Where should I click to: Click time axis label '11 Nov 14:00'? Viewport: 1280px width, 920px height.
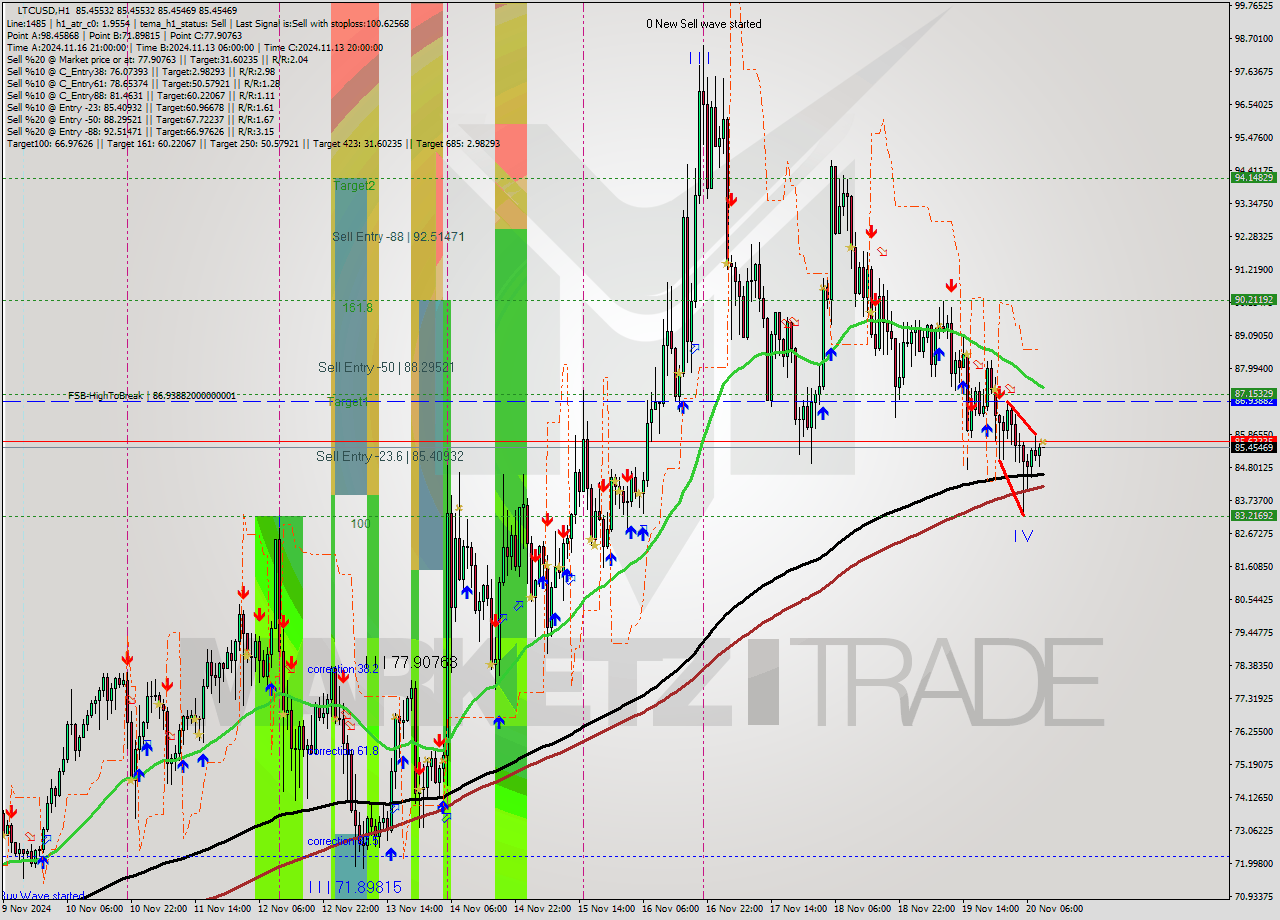(223, 909)
